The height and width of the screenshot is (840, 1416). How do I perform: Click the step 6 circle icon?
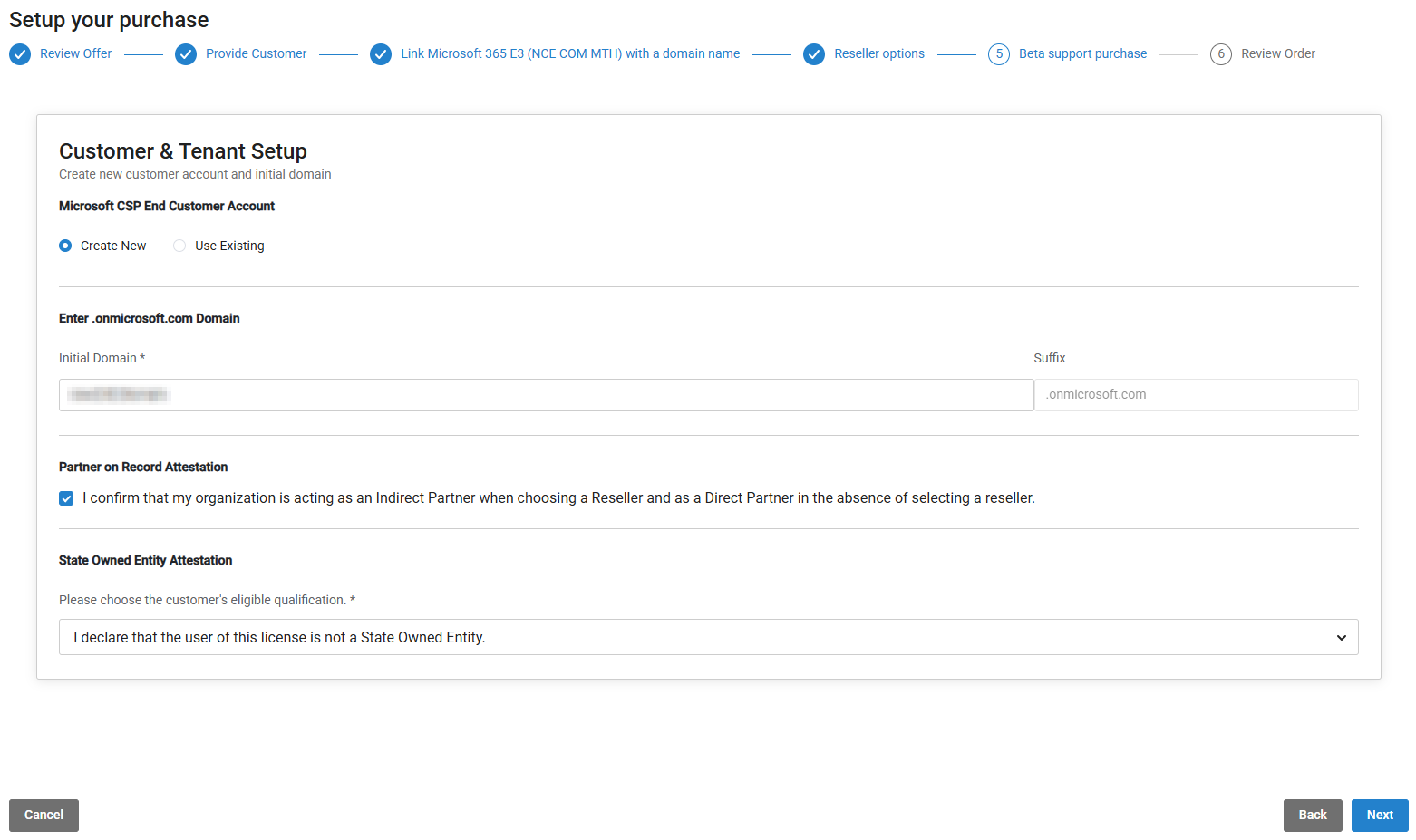click(x=1221, y=54)
